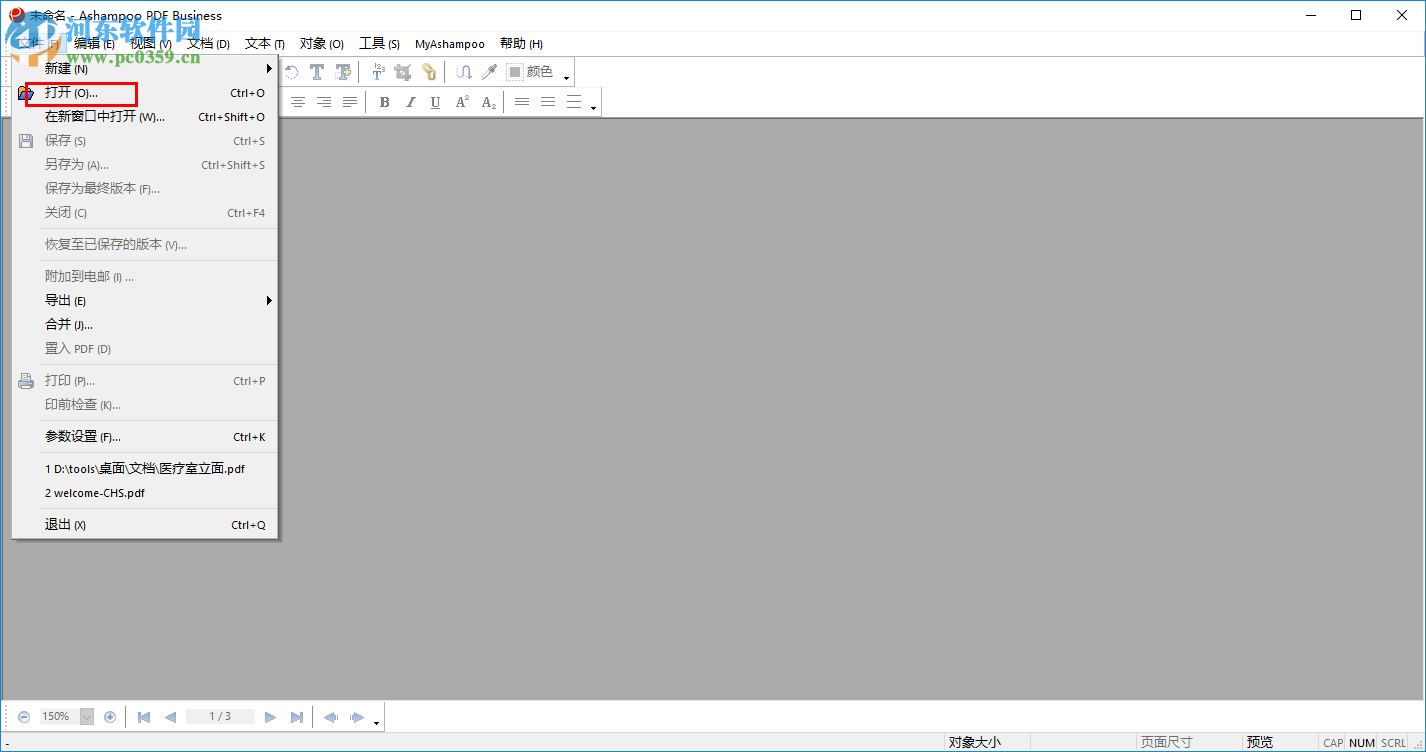Open the 对象 (O) menu
1426x752 pixels.
322,44
